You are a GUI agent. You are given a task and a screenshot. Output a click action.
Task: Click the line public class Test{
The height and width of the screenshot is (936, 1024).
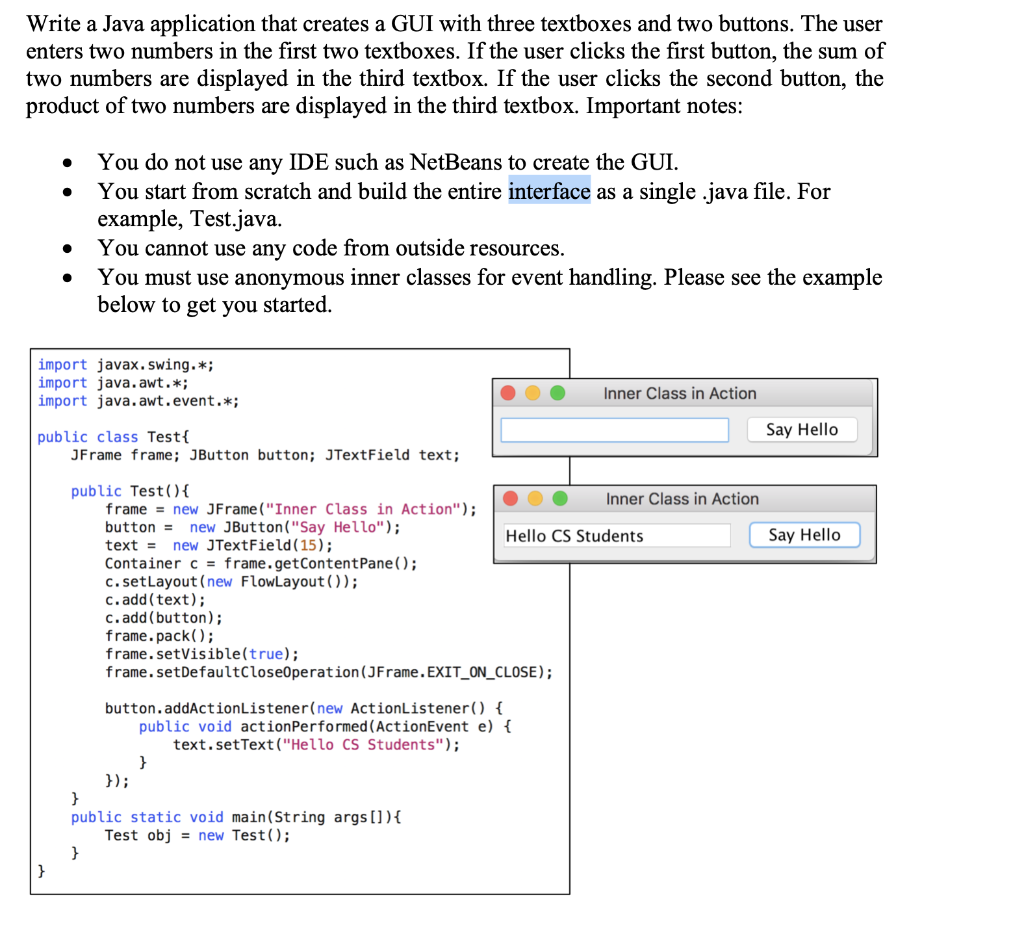pyautogui.click(x=113, y=437)
